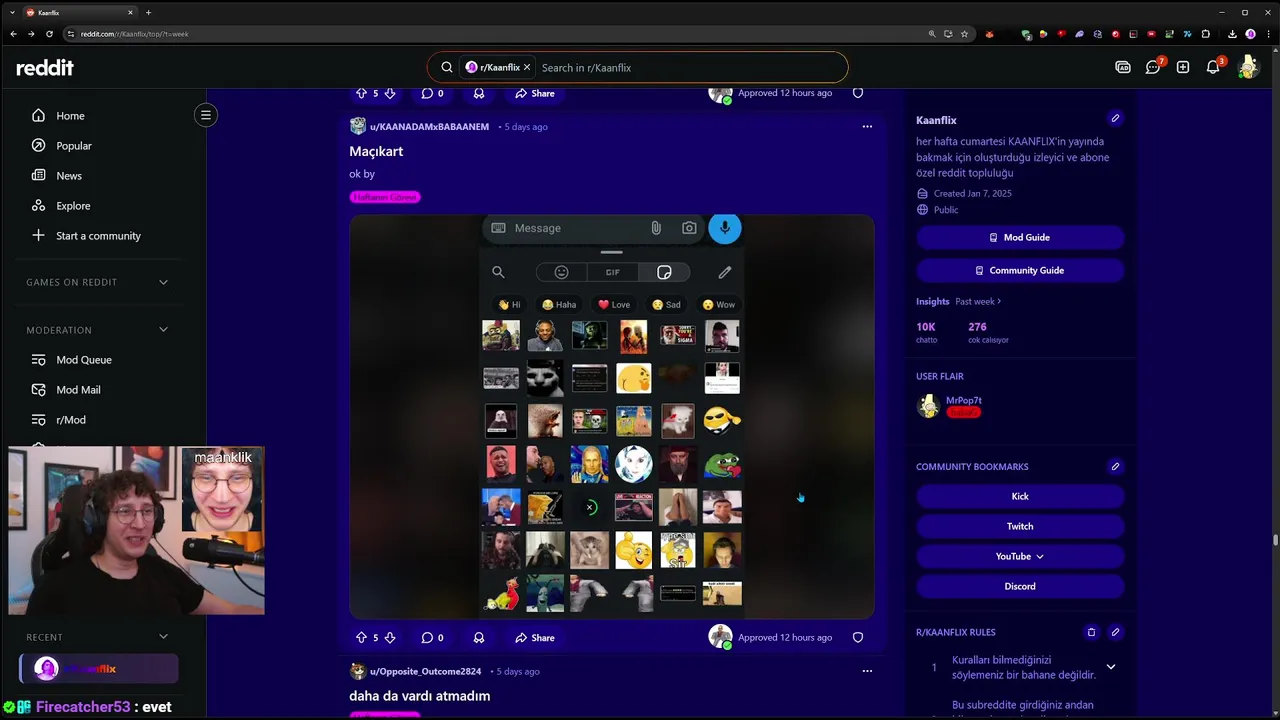Image resolution: width=1280 pixels, height=720 pixels.
Task: Click the camera icon in message bar
Action: (689, 228)
